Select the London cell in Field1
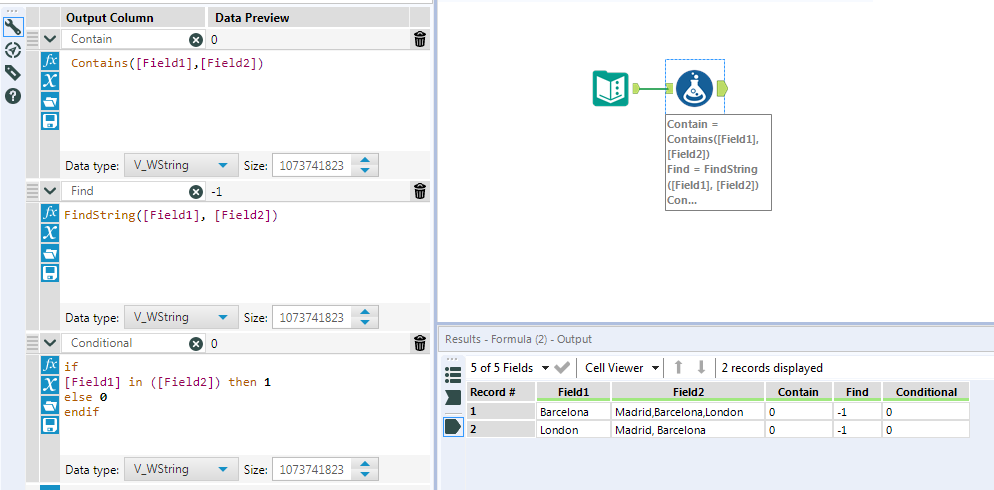This screenshot has height=490, width=994. [x=574, y=430]
